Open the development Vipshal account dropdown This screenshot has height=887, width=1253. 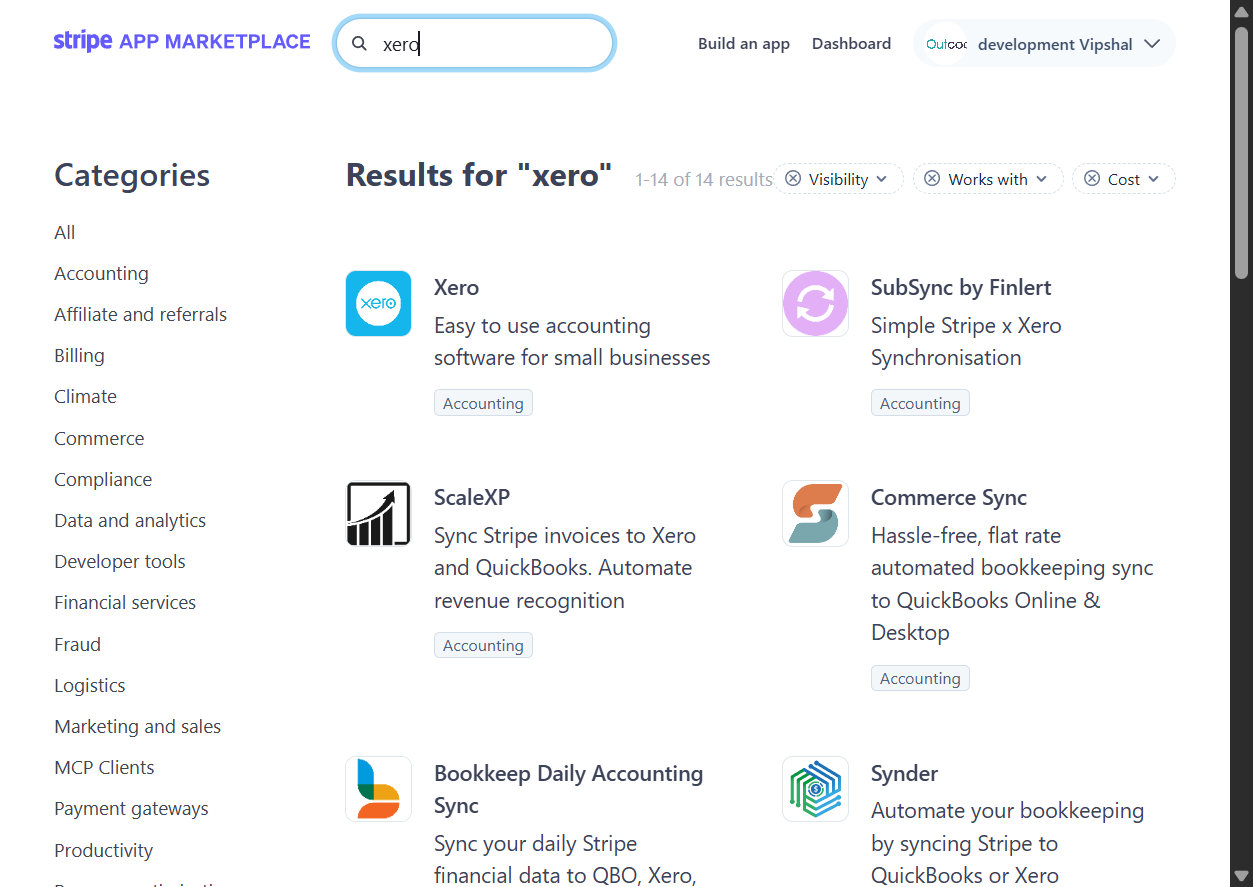coord(1044,44)
